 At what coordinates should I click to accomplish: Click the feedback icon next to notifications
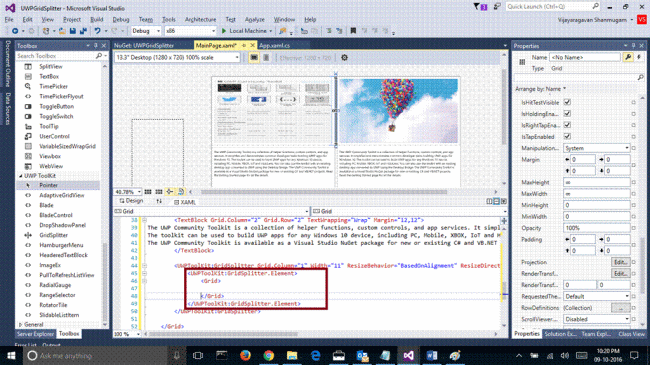[x=496, y=7]
